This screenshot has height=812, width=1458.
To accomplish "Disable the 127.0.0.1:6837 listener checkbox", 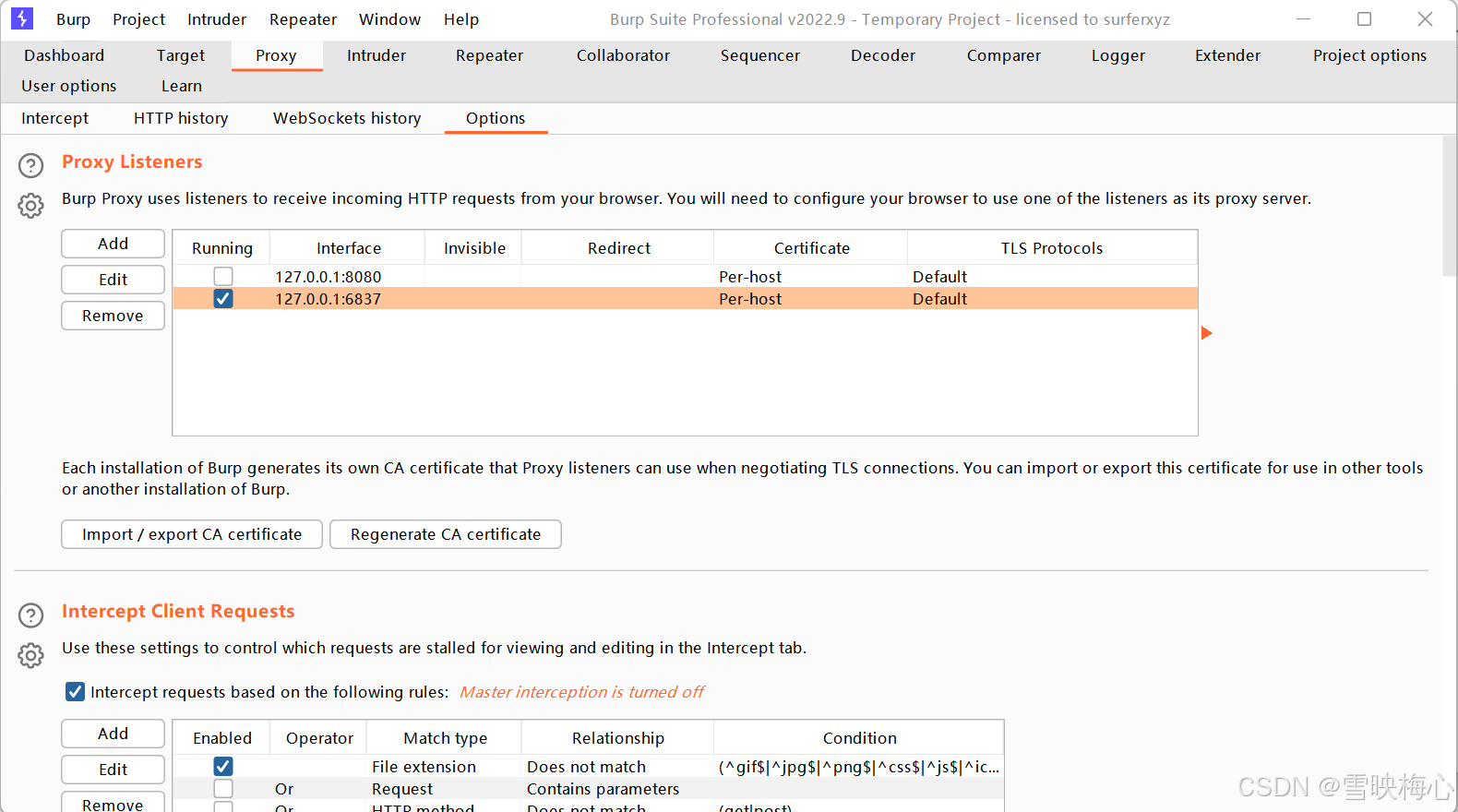I will [223, 298].
